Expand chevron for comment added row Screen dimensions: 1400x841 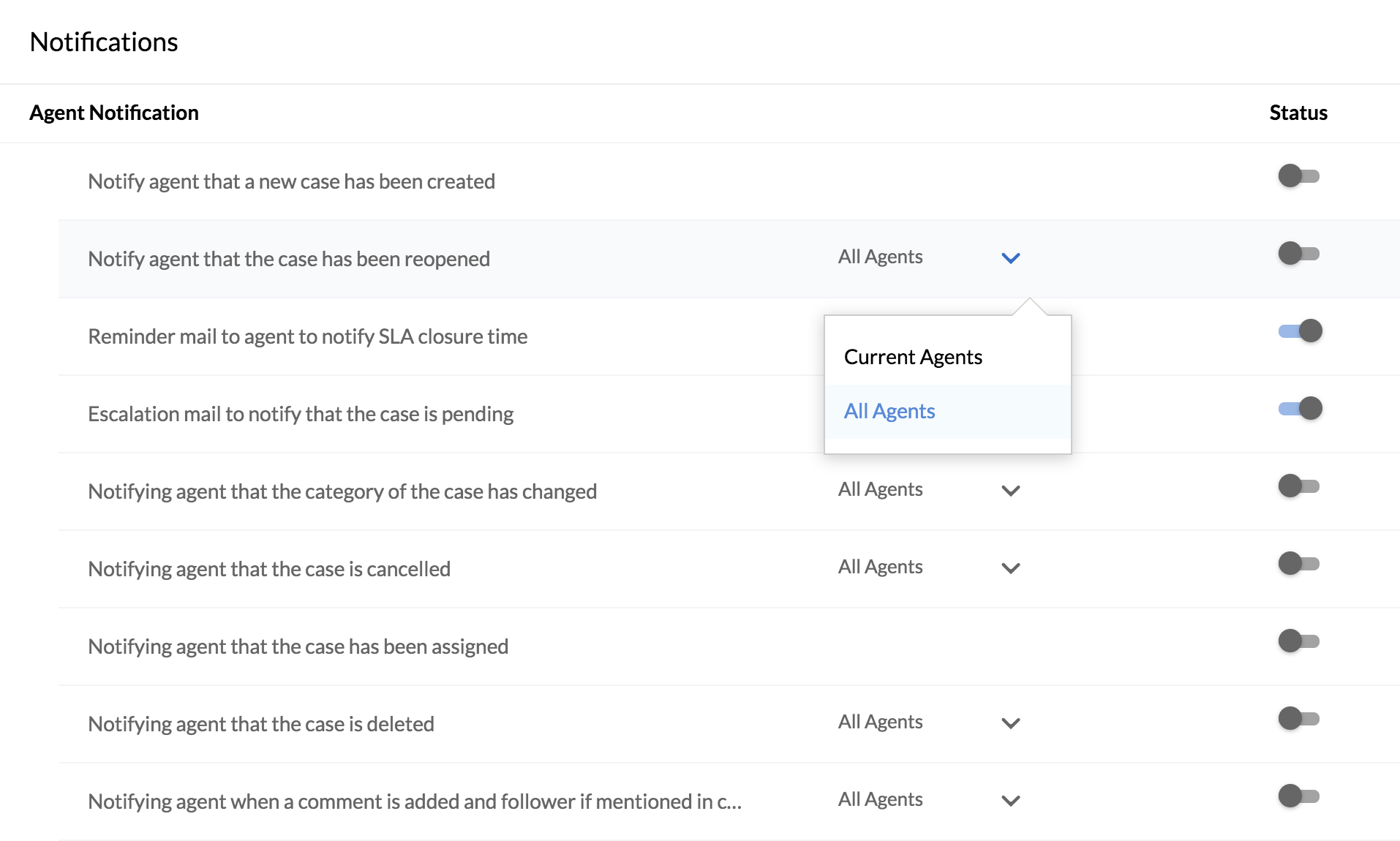click(1011, 801)
